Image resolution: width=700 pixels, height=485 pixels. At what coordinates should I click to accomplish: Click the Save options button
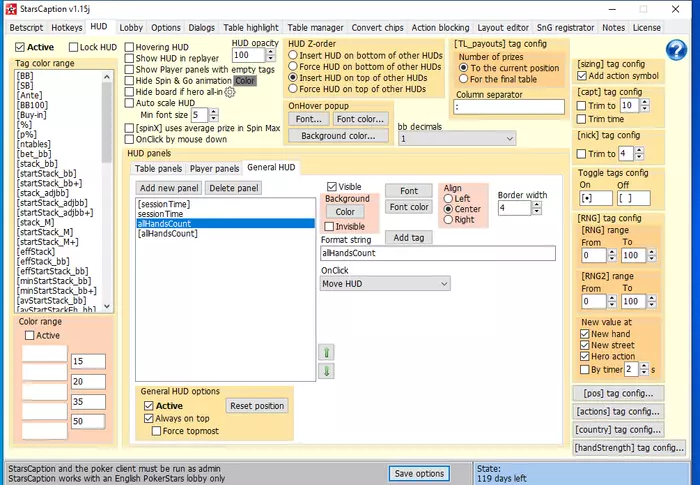(x=419, y=473)
